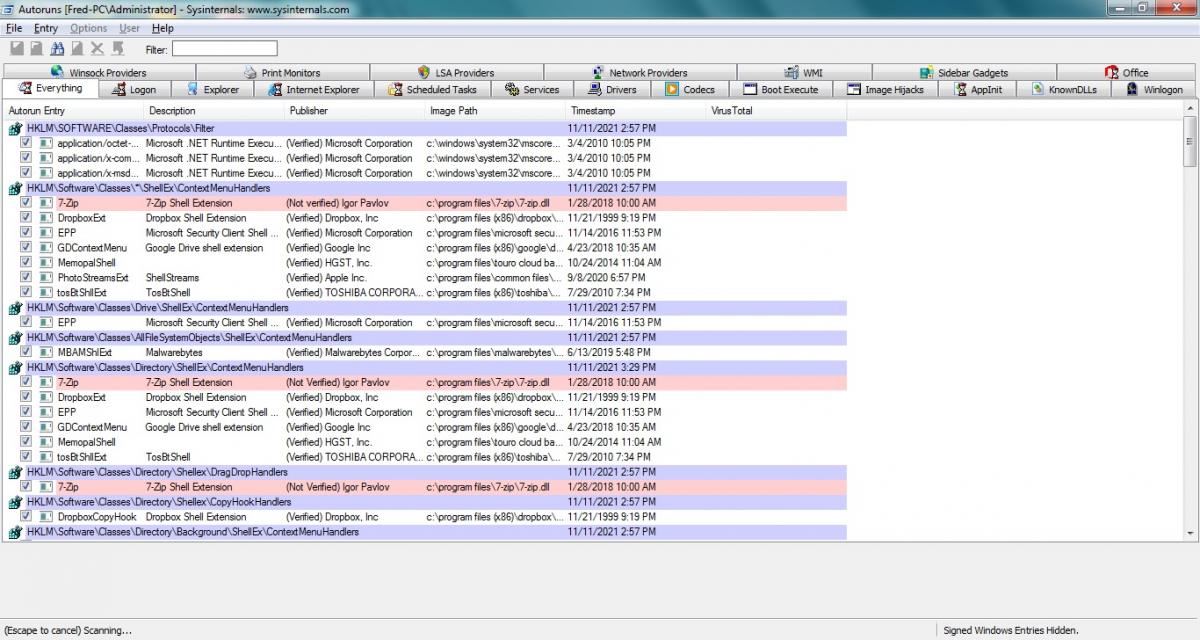Click registry icon of Drive\ShellEx\ContextMenuHandlers key
The height and width of the screenshot is (640, 1200).
click(15, 308)
